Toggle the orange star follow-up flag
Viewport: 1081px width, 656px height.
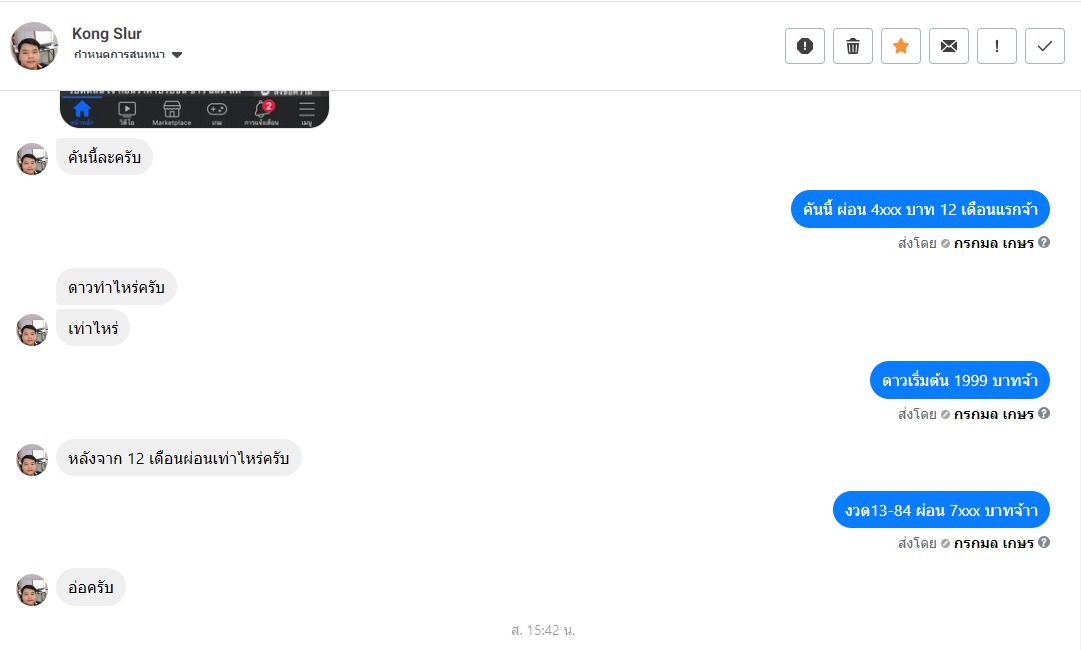tap(900, 46)
